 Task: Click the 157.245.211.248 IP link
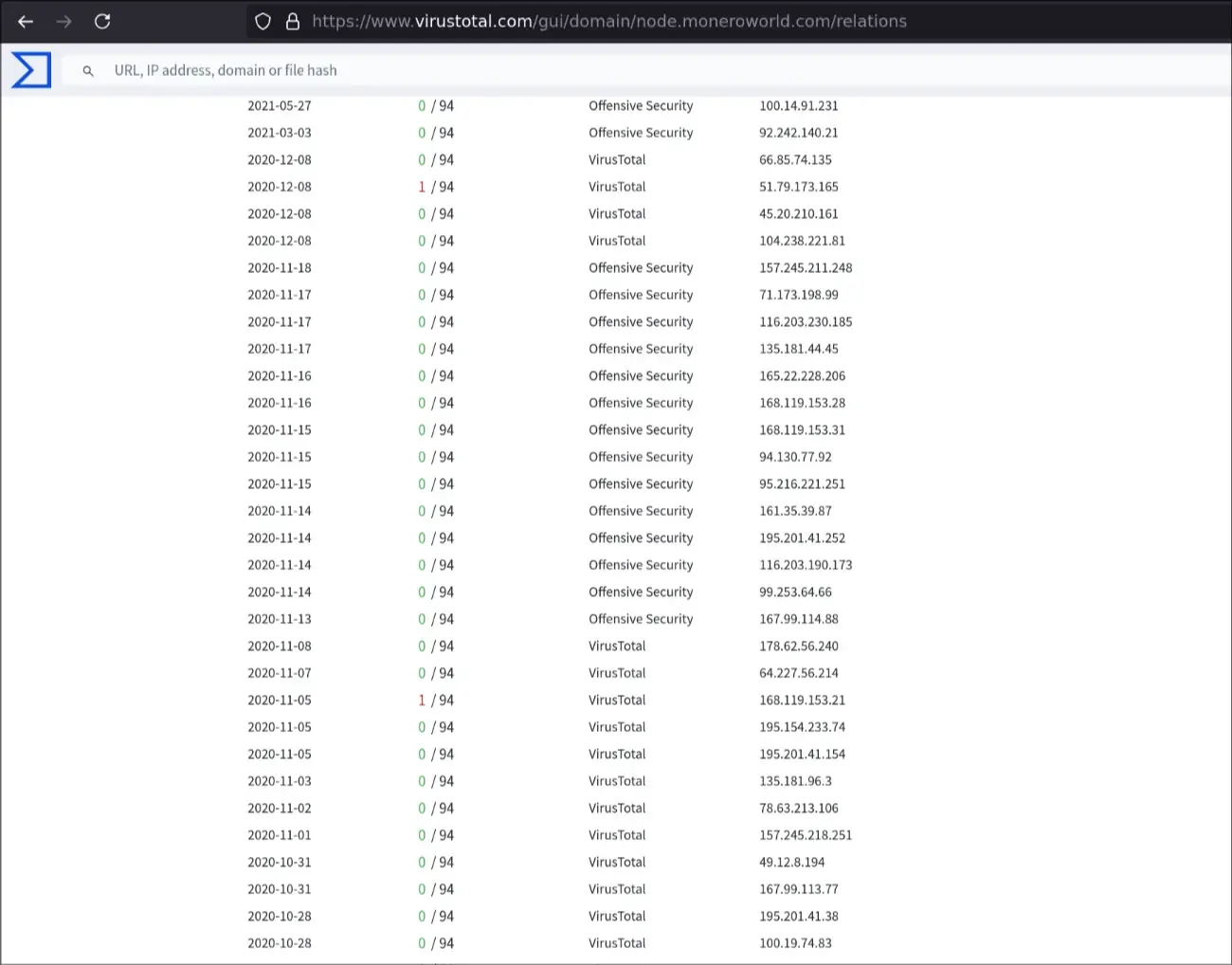(805, 268)
